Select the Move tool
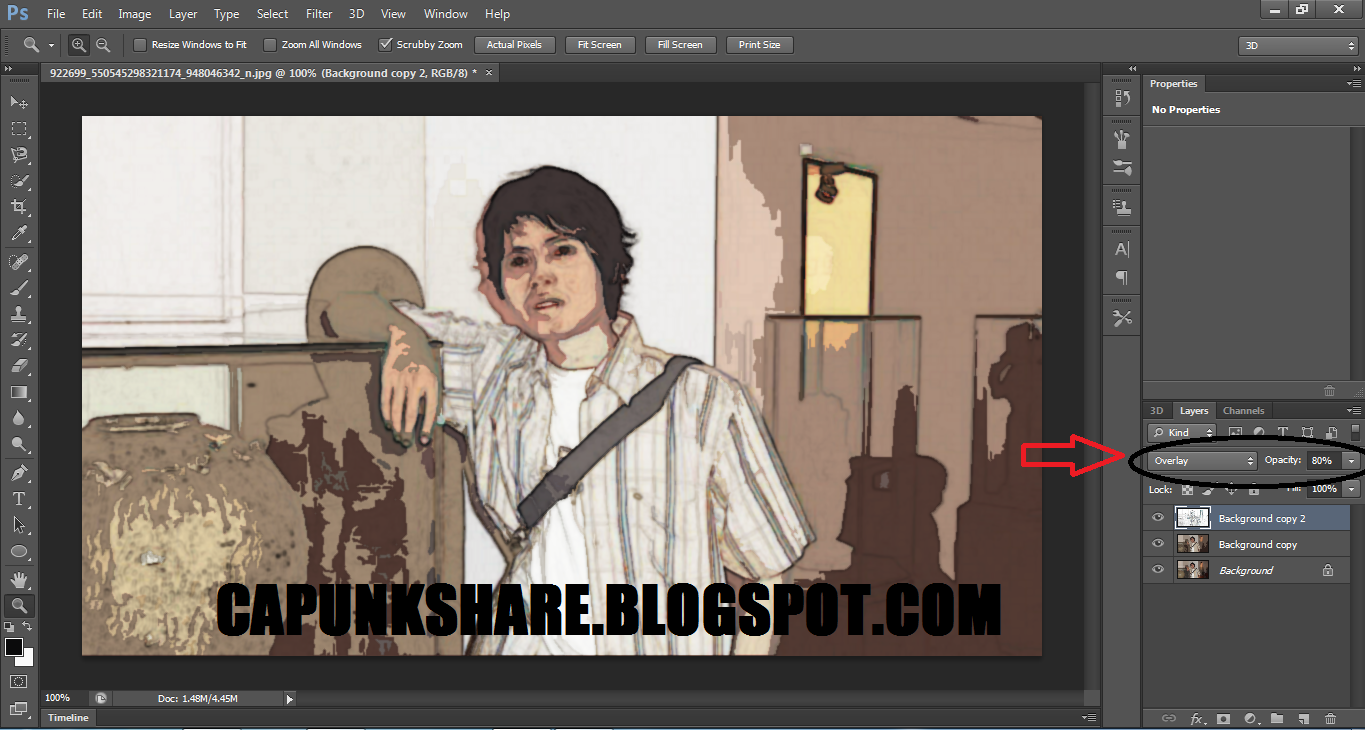 tap(19, 102)
